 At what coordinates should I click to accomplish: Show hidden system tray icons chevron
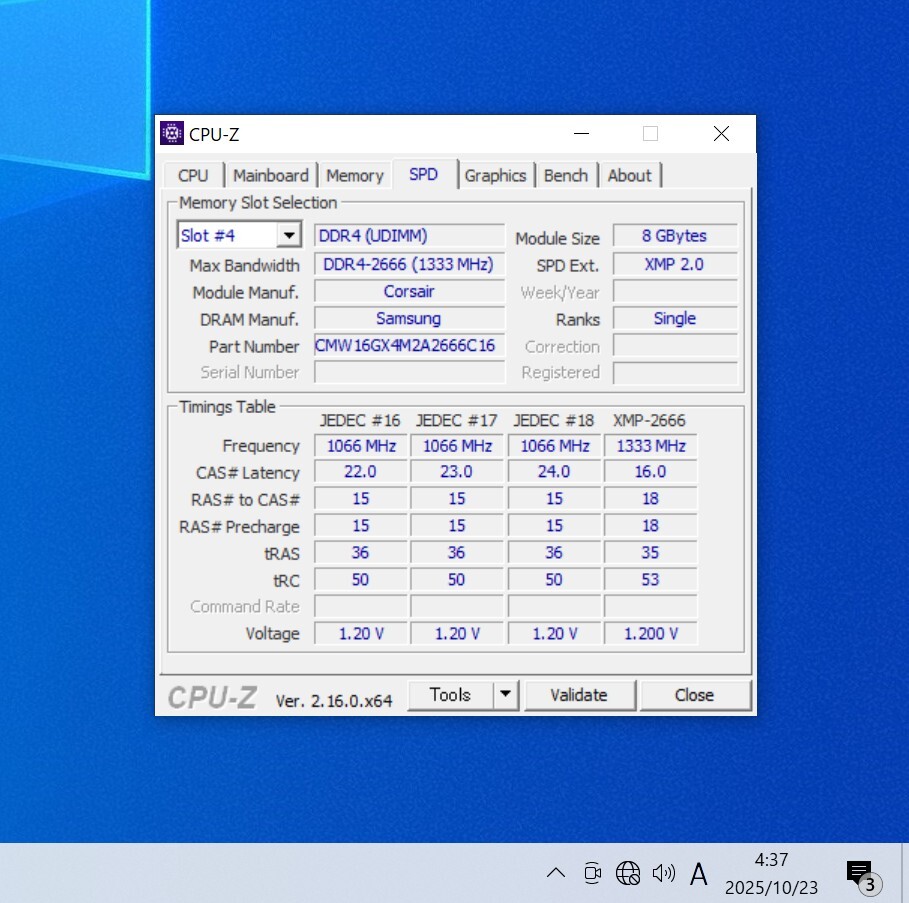coord(556,873)
